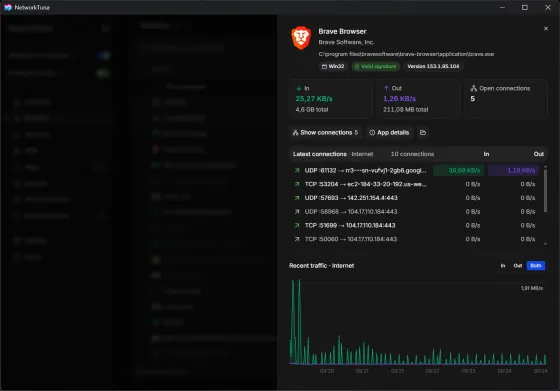Image resolution: width=560 pixels, height=391 pixels.
Task: Select connection UDP :58968 to 104.17.110.184:443
Action: [416, 212]
